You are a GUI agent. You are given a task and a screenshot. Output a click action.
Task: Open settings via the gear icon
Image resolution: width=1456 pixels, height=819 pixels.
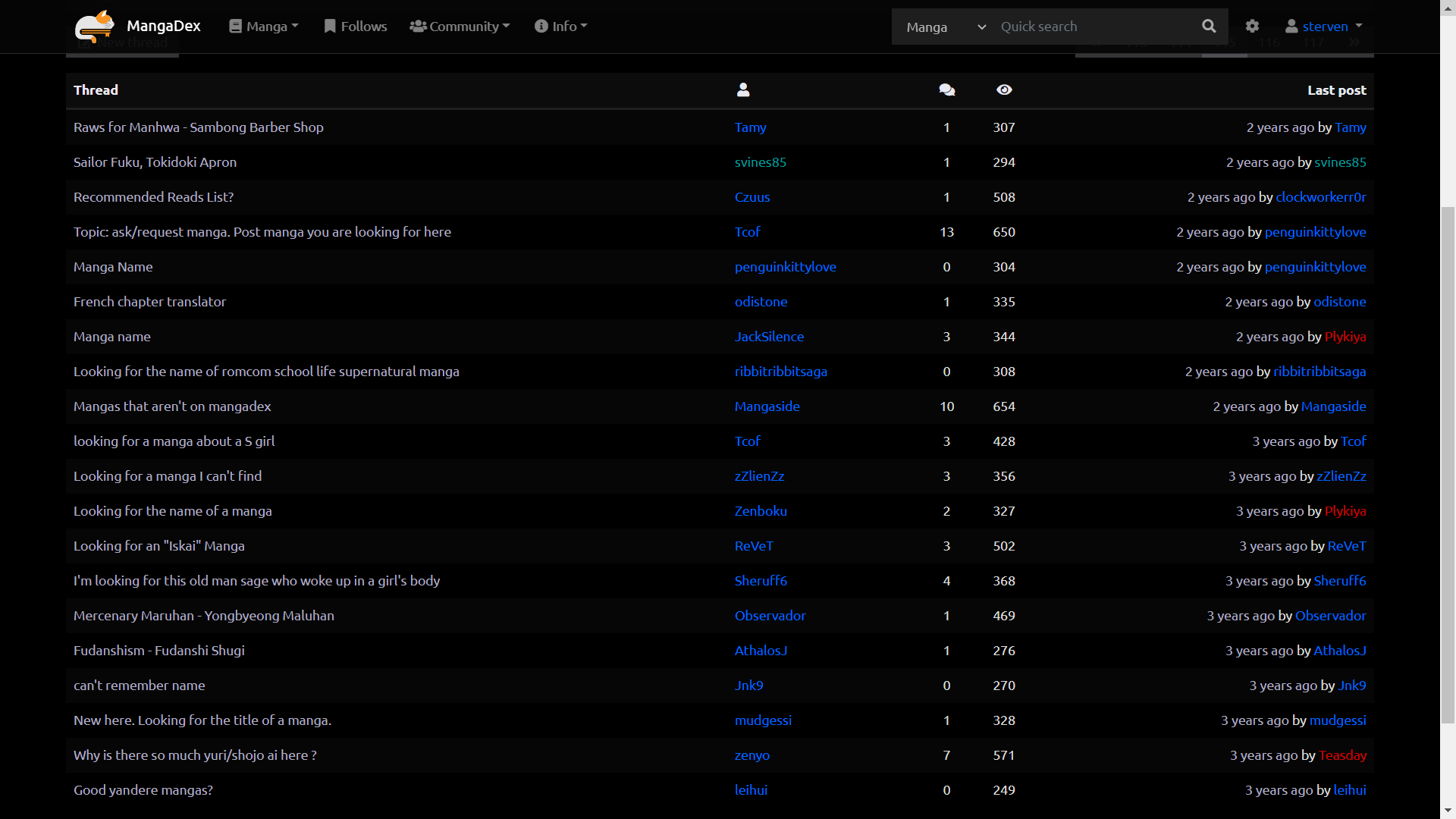(1252, 27)
